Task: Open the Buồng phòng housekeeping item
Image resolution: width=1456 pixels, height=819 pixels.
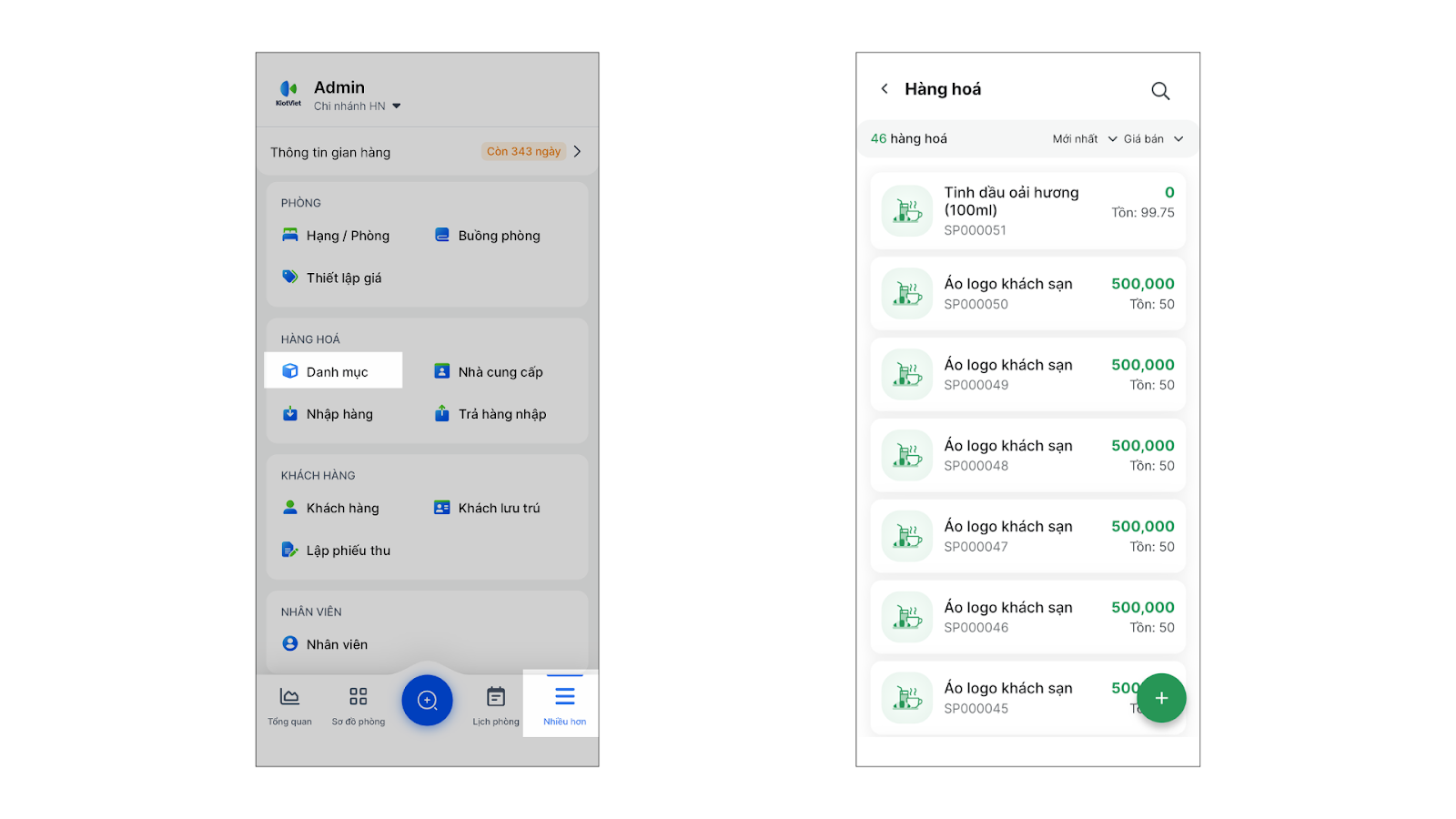Action: coord(498,236)
